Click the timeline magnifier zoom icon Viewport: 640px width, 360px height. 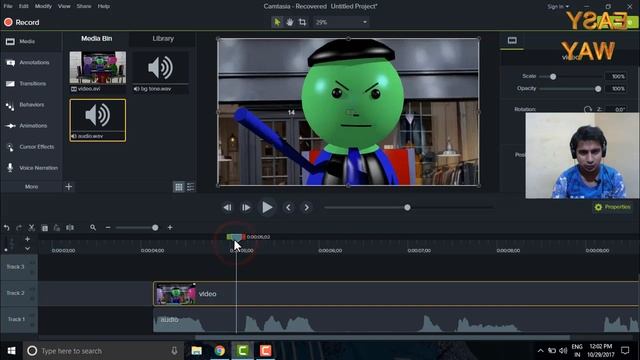tap(93, 227)
